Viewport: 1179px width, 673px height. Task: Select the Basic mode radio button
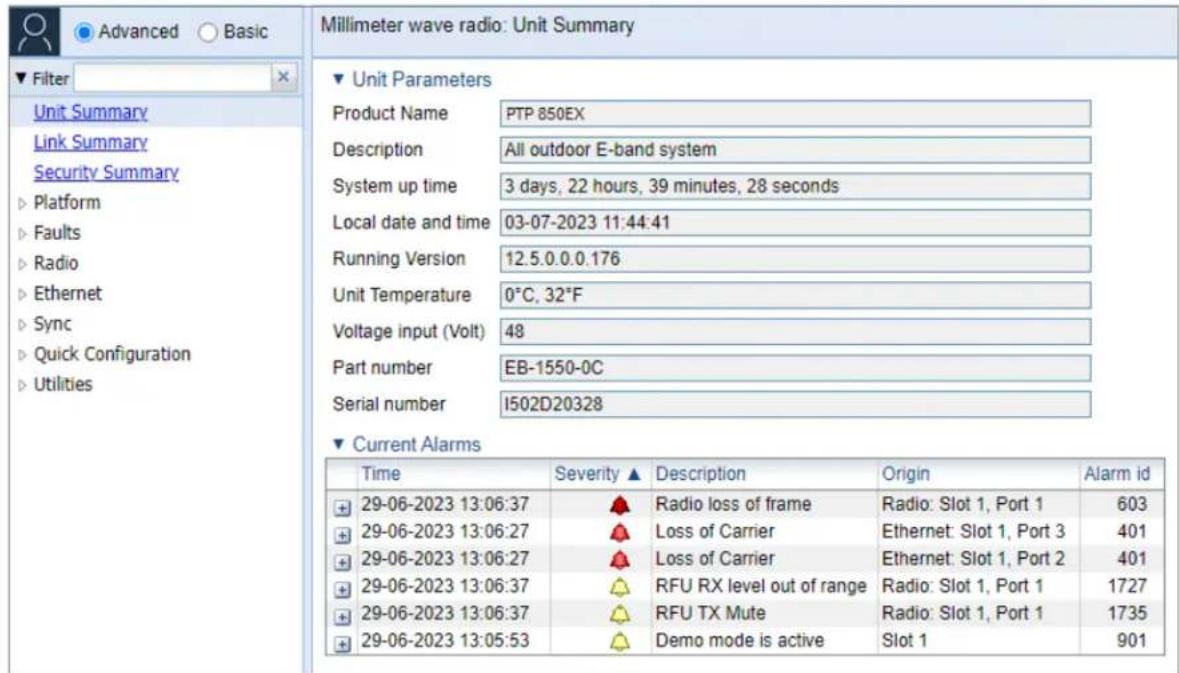[208, 32]
